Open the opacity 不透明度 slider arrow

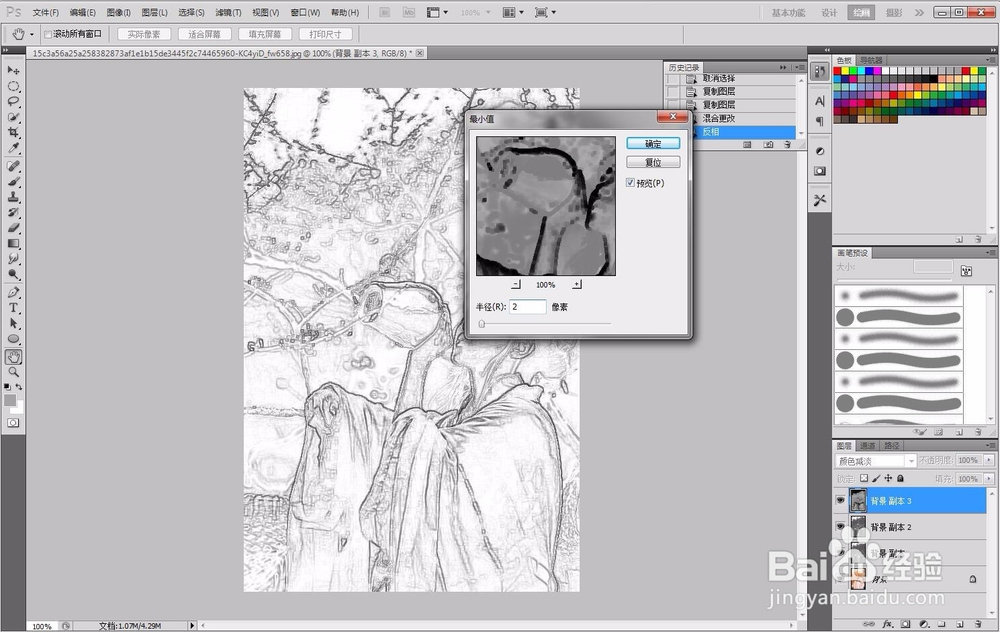click(x=989, y=460)
